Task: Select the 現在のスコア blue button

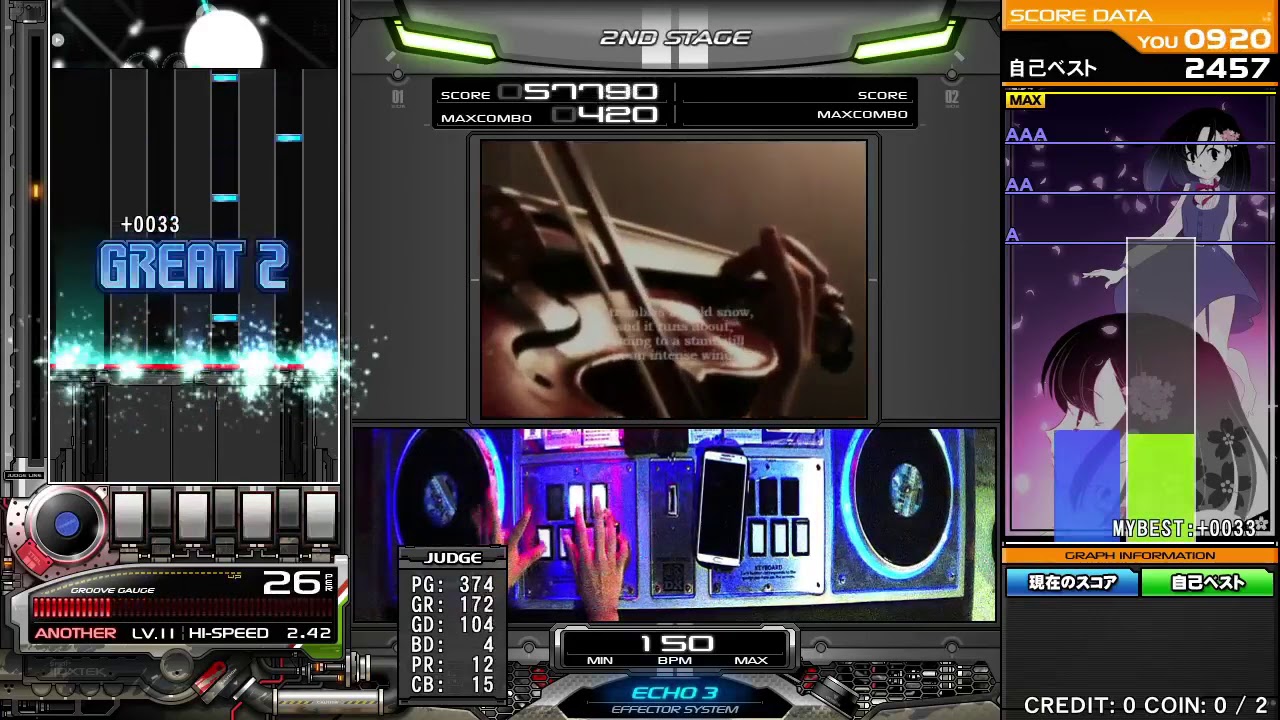Action: tap(1071, 582)
